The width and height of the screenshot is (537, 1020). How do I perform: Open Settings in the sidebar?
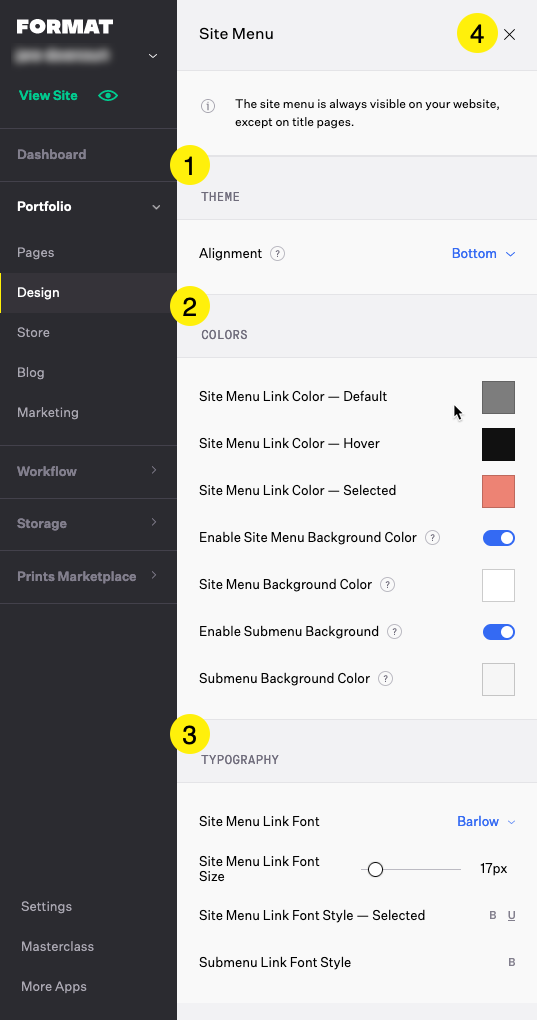pyautogui.click(x=46, y=906)
